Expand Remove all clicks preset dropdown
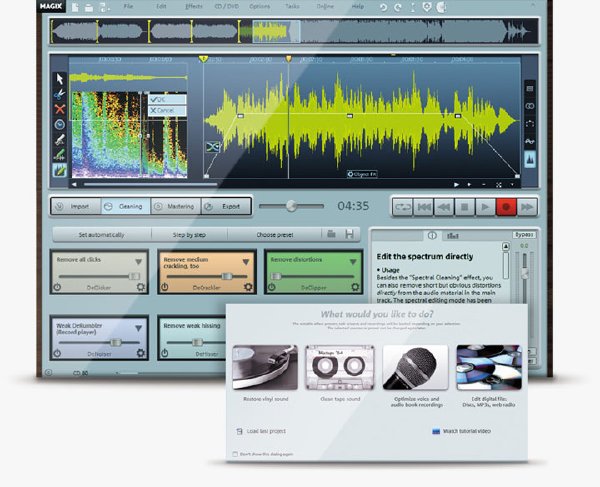Viewport: 600px width, 487px height. tap(139, 262)
